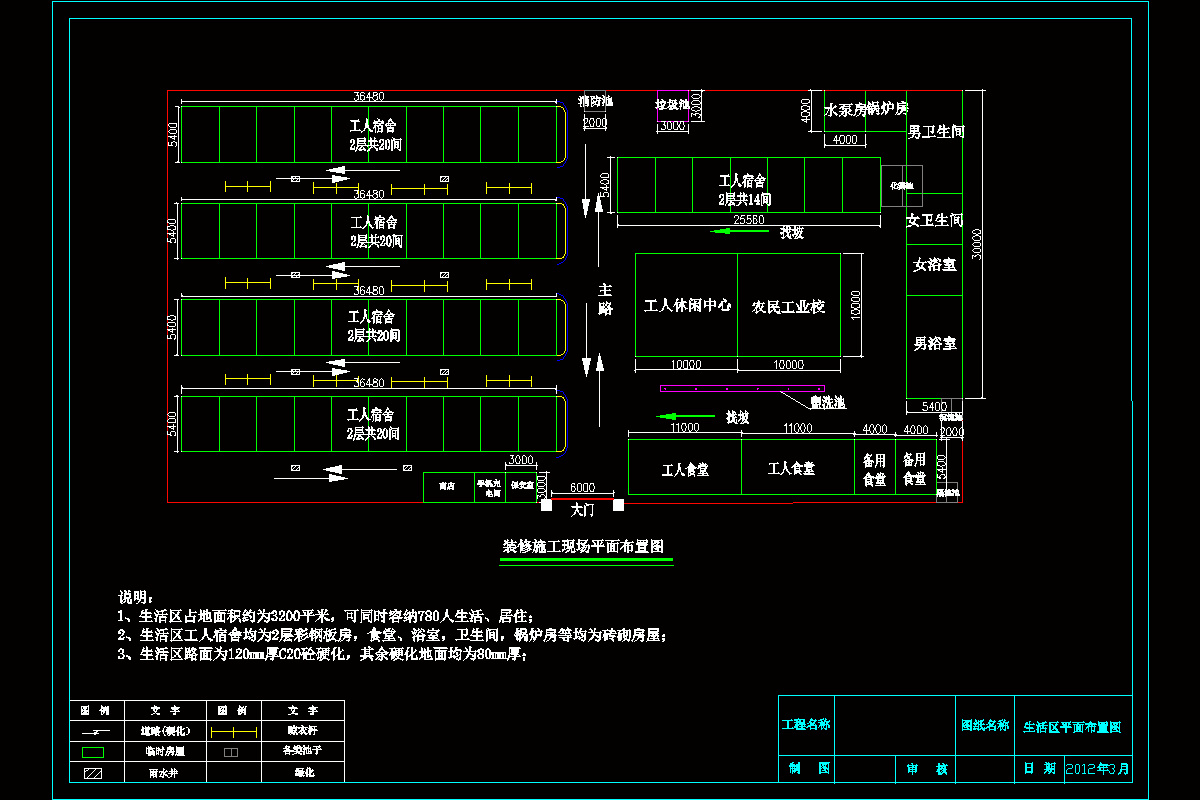Select the 女浴室 room label
Image resolution: width=1200 pixels, height=800 pixels.
[935, 265]
